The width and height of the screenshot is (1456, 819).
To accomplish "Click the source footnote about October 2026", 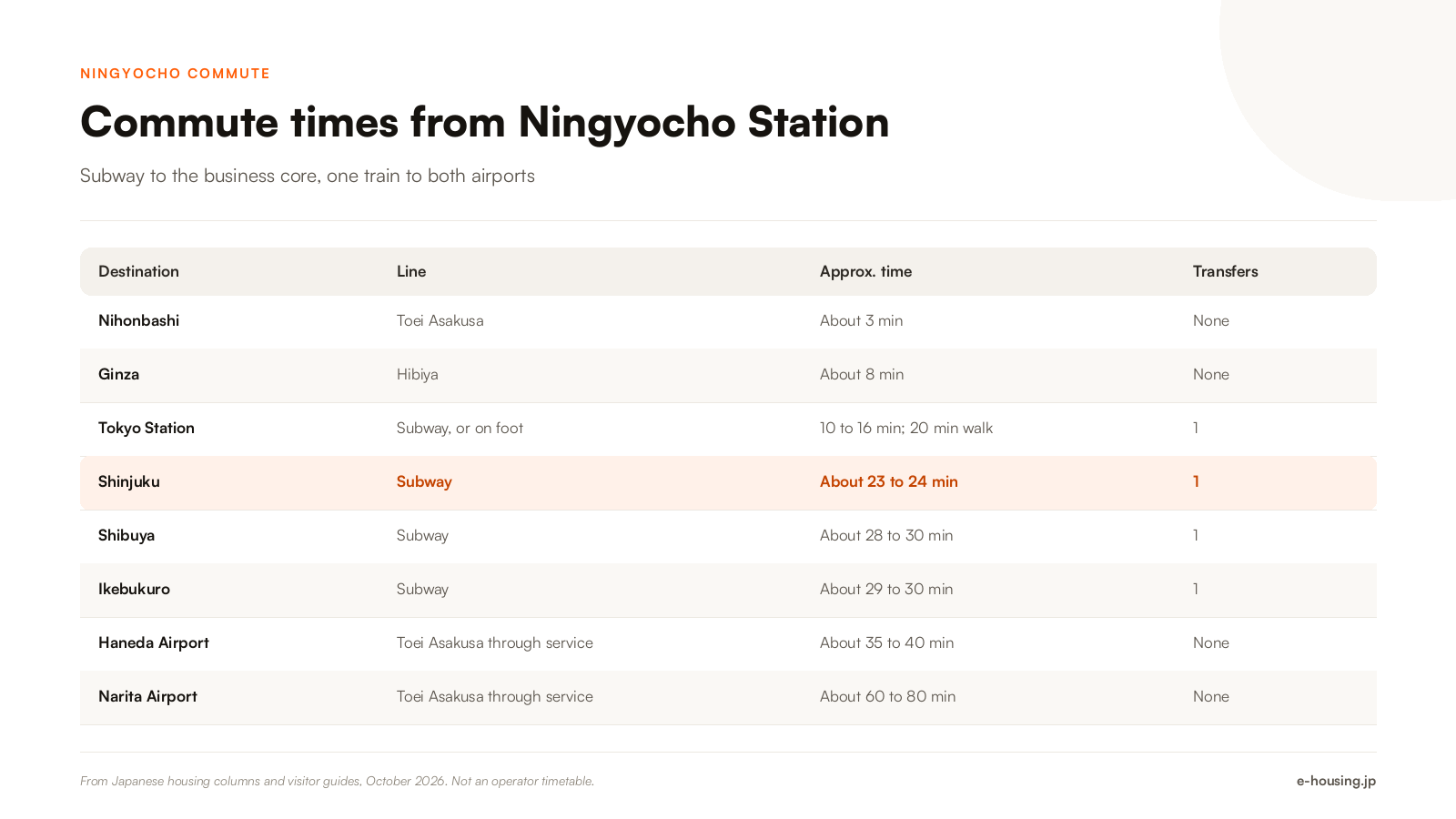I will tap(337, 781).
